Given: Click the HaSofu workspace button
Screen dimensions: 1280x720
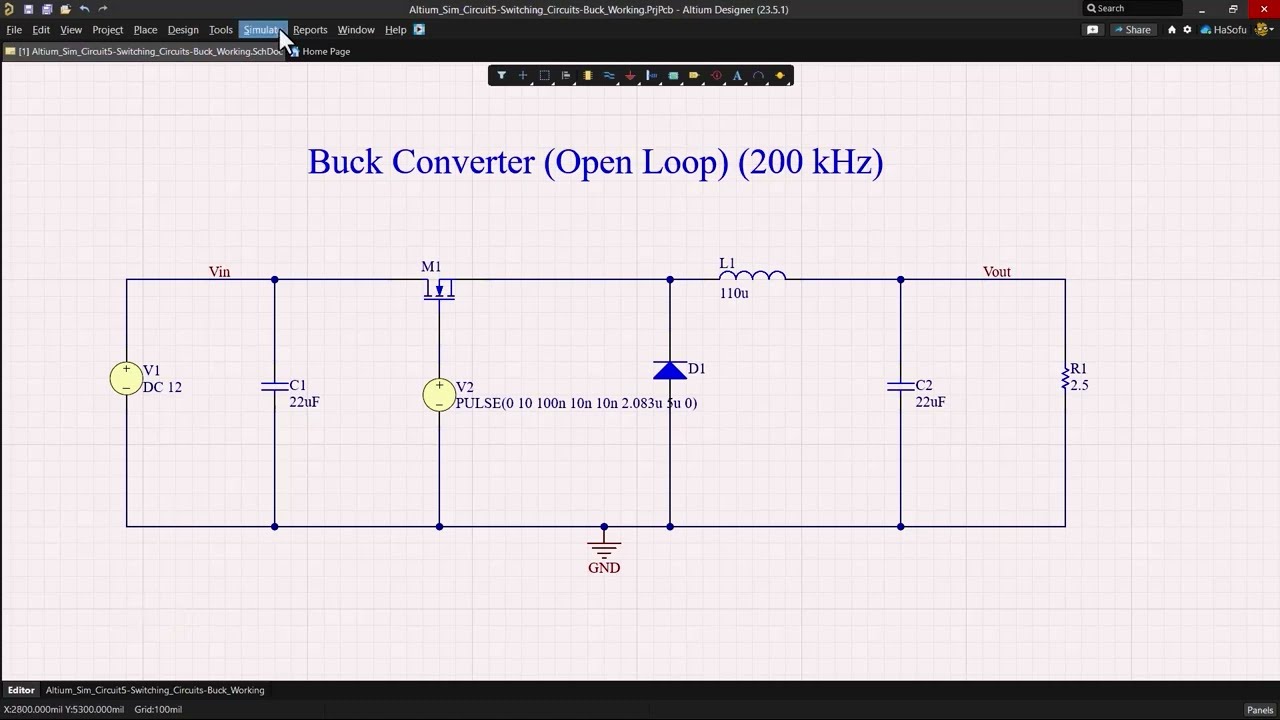Looking at the screenshot, I should [1223, 30].
